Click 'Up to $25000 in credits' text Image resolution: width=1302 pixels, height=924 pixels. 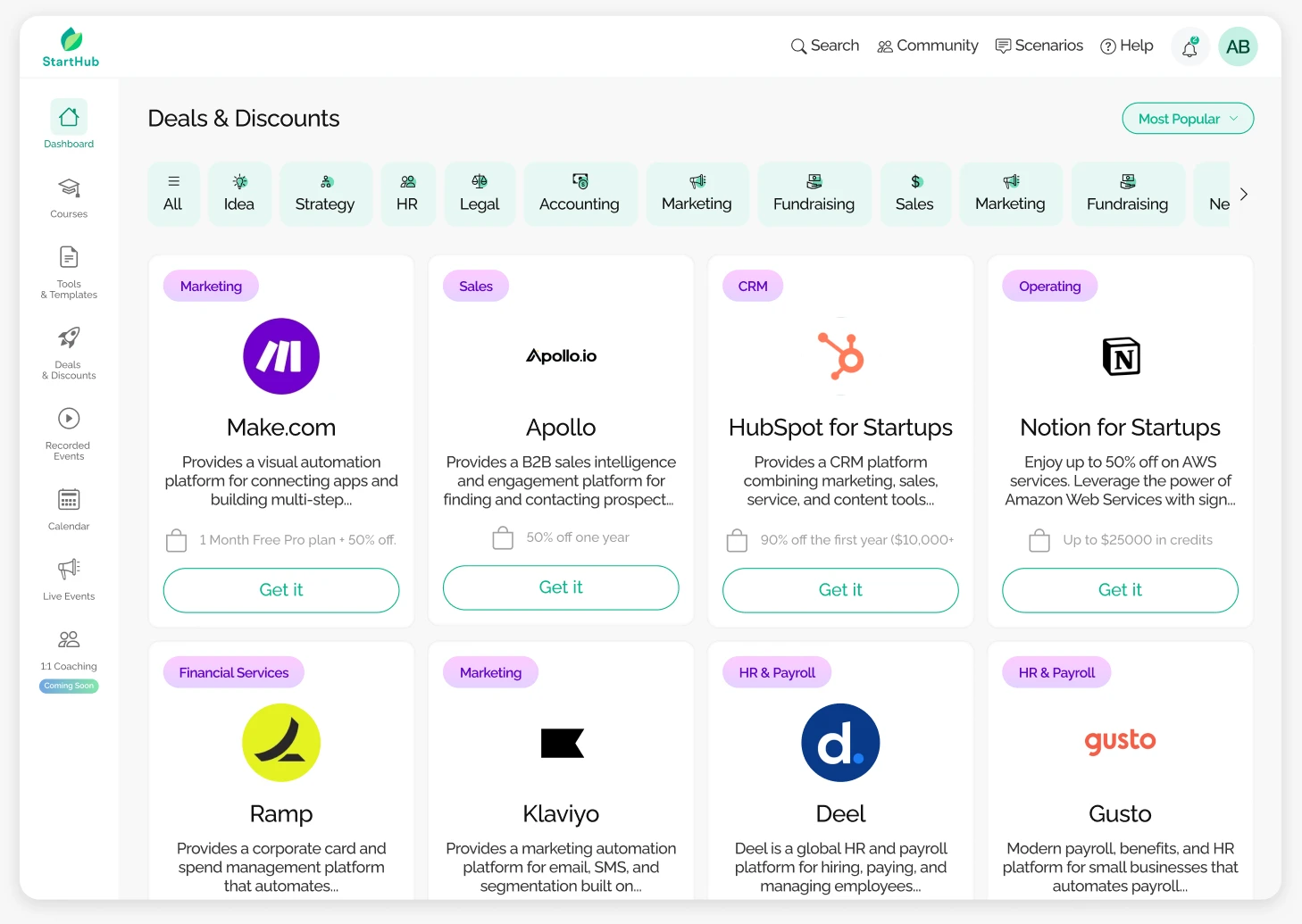point(1138,540)
